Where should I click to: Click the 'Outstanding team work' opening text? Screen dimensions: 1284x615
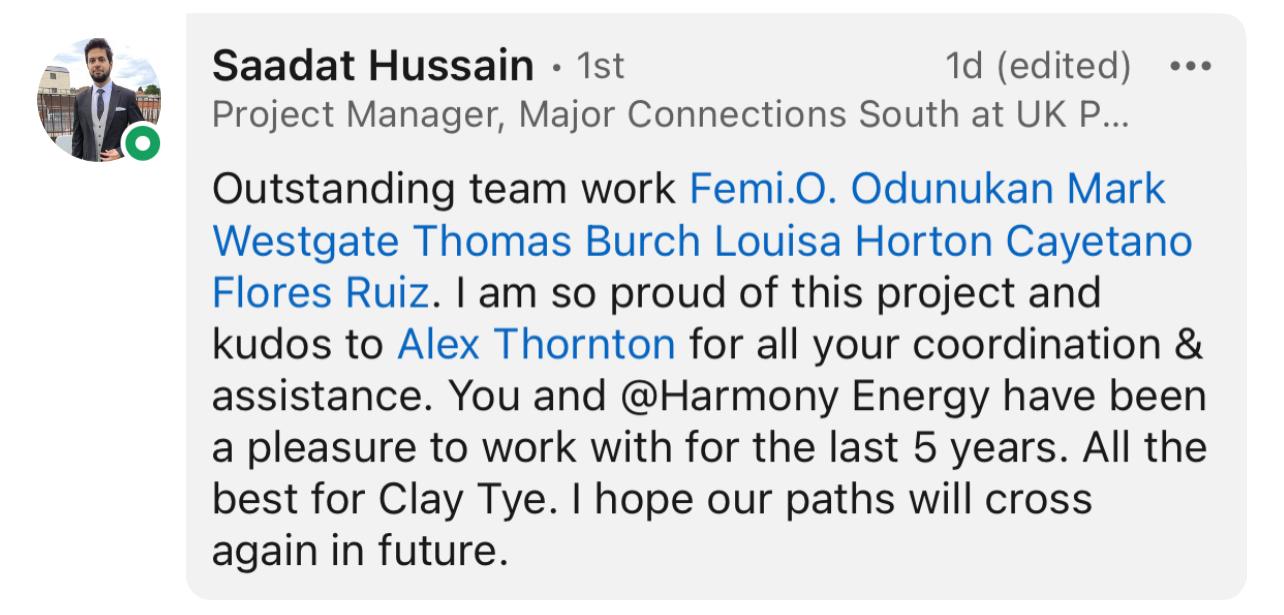tap(445, 189)
